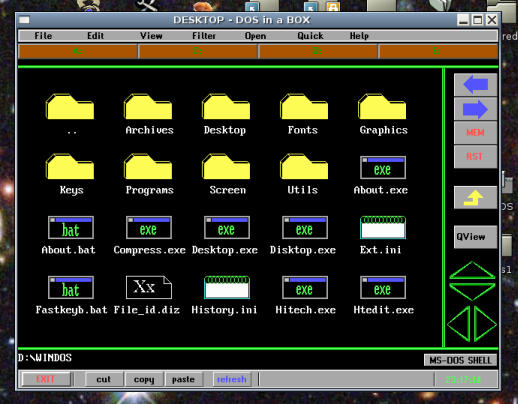
Task: Select the Disktop.exe program icon
Action: [305, 228]
